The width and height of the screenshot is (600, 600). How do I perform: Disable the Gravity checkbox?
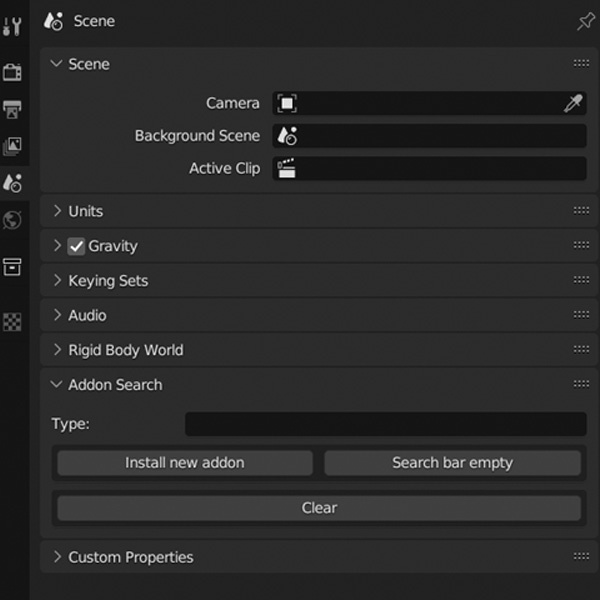(x=76, y=246)
